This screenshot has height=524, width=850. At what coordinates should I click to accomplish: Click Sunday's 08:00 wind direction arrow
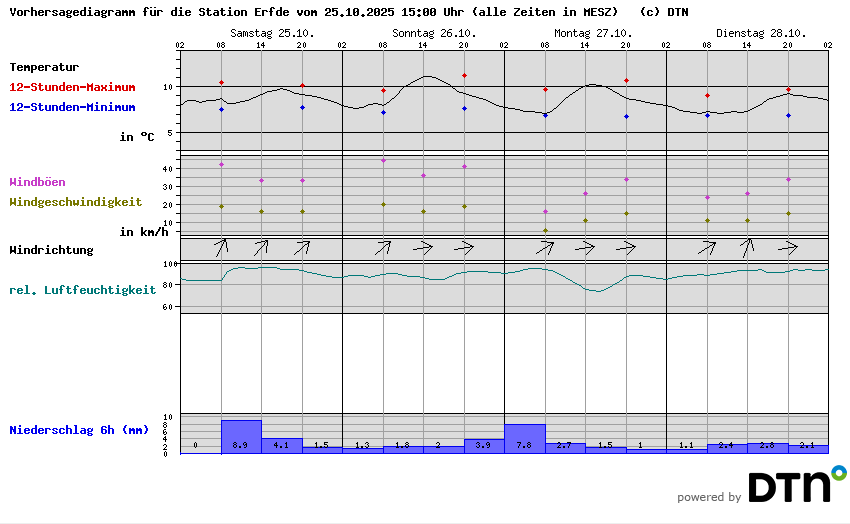click(383, 246)
